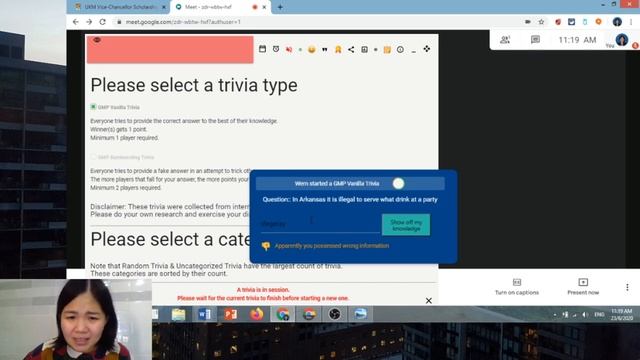Open OBS Studio from taskbar

coord(335,314)
